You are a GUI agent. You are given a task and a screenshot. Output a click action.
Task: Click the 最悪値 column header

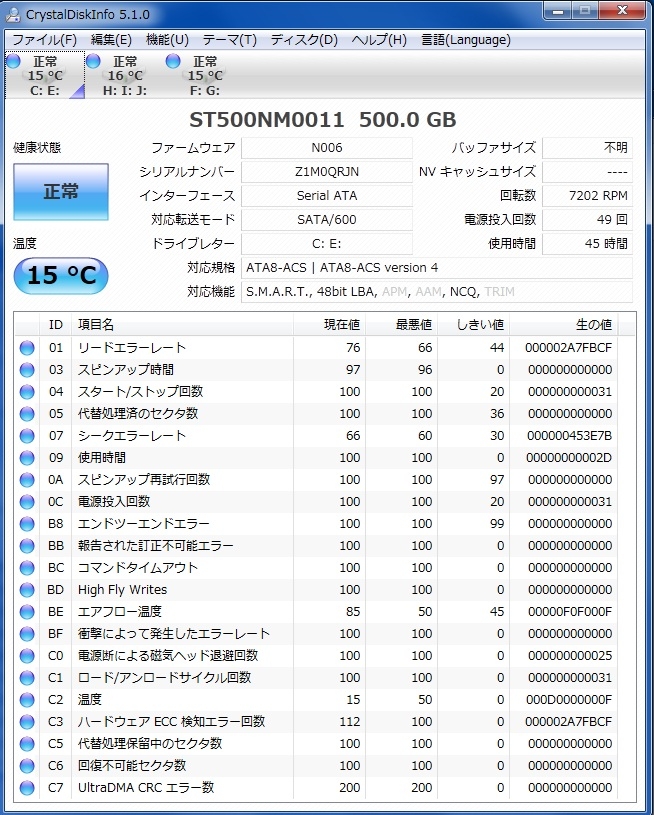pyautogui.click(x=401, y=325)
